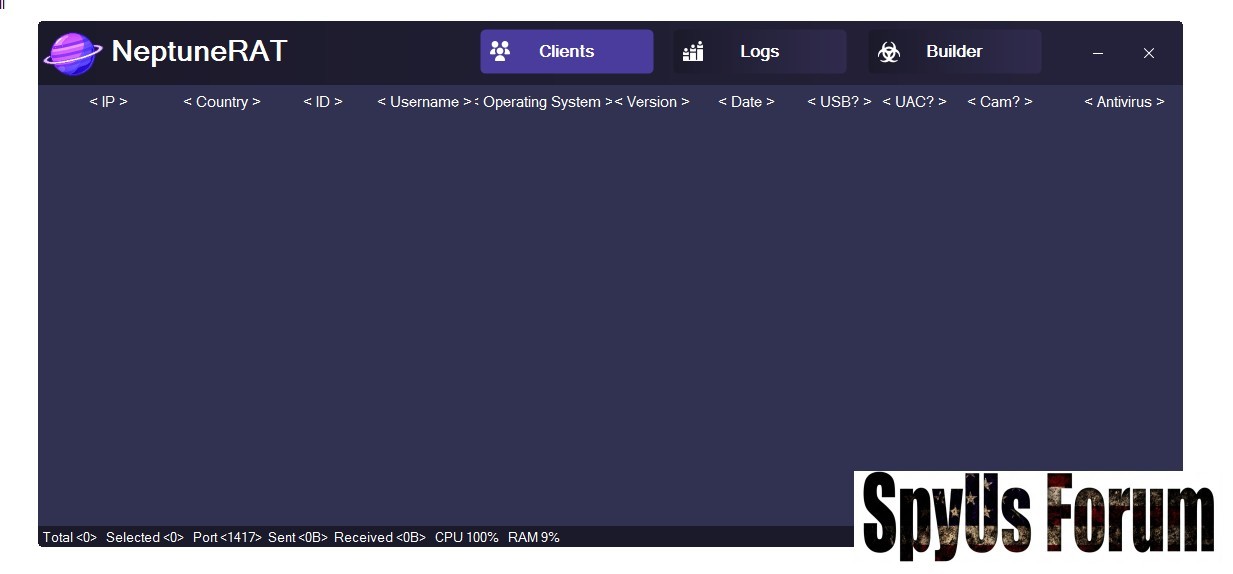Click the Port <1417> status bar item

point(227,538)
